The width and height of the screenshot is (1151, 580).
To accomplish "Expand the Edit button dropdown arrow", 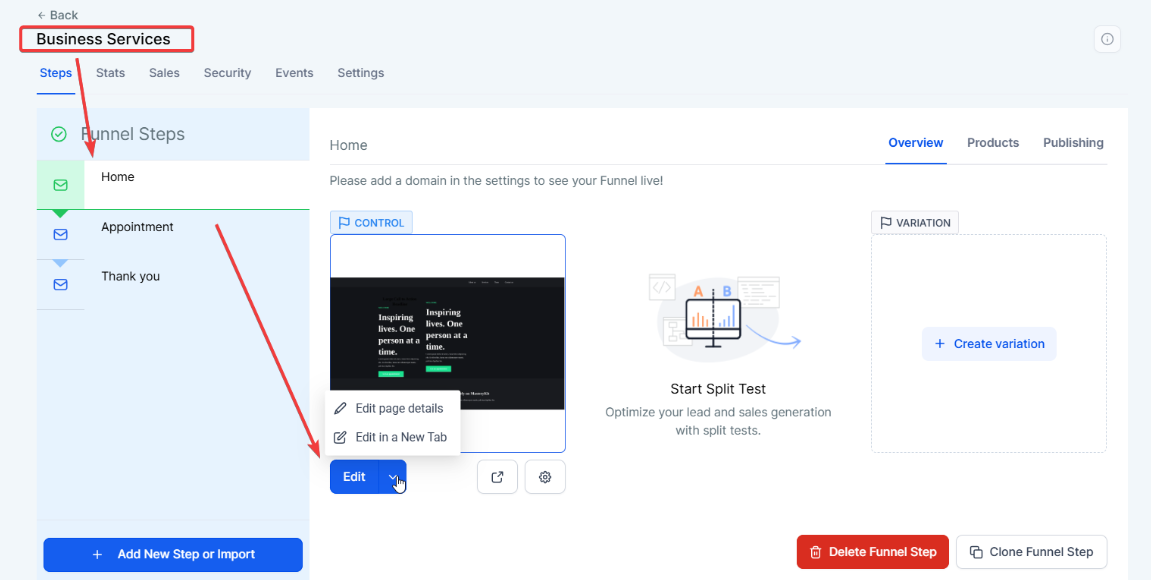I will [x=392, y=477].
